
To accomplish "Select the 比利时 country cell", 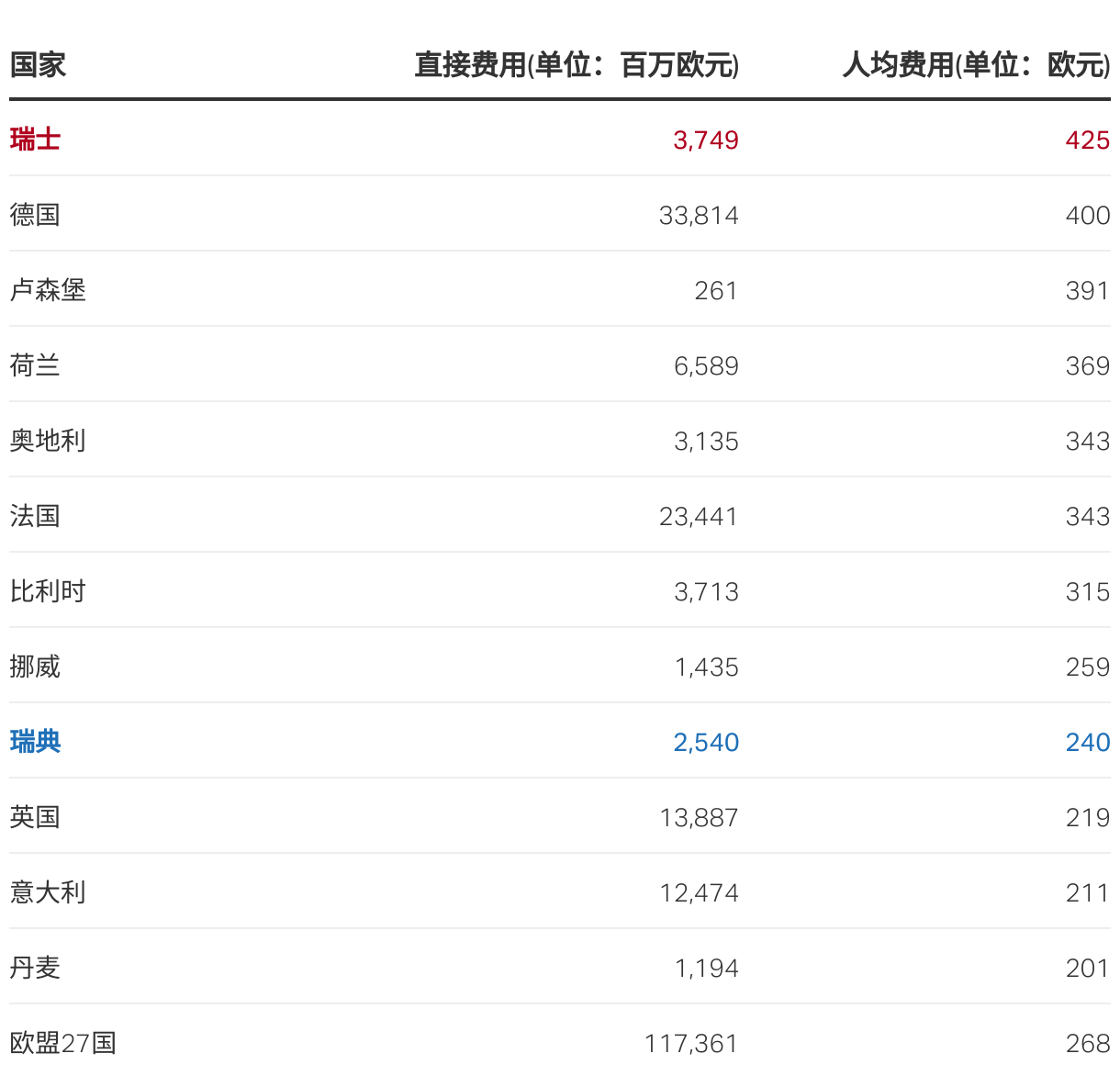I will click(x=48, y=591).
